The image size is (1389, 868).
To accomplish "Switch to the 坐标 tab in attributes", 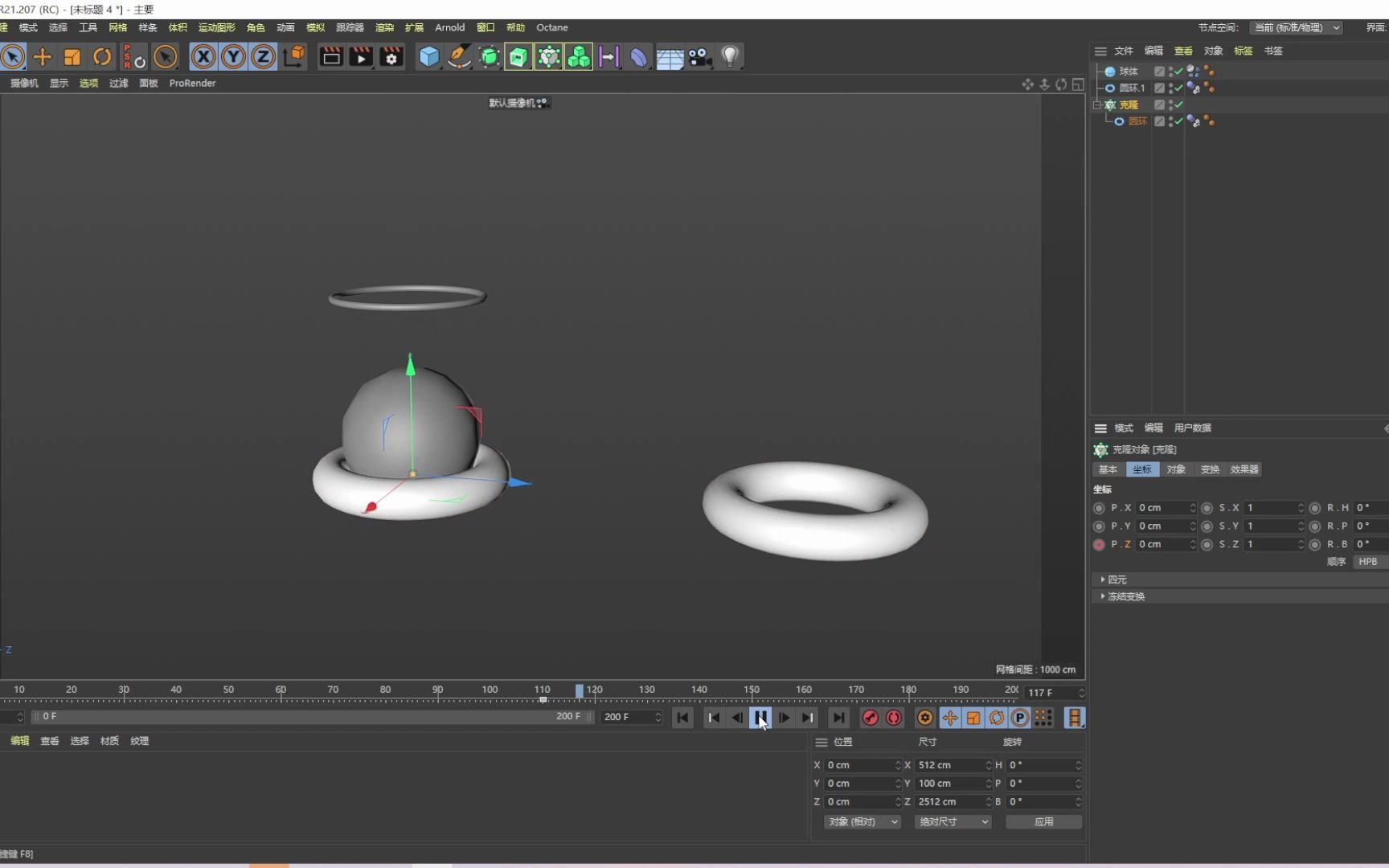I will point(1141,469).
